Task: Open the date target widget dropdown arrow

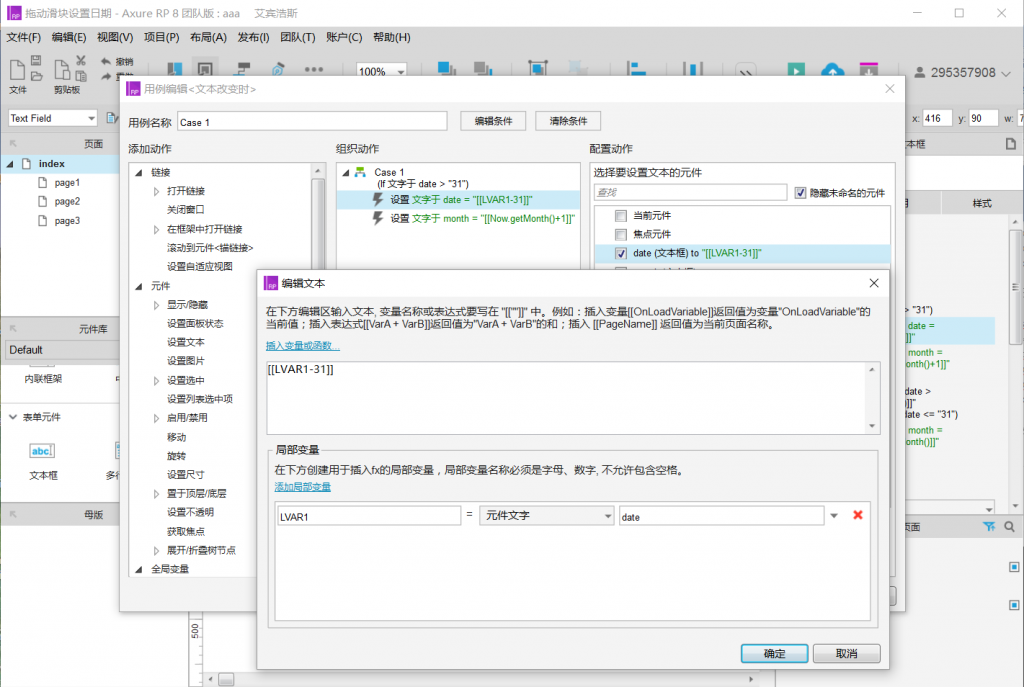Action: [x=834, y=516]
